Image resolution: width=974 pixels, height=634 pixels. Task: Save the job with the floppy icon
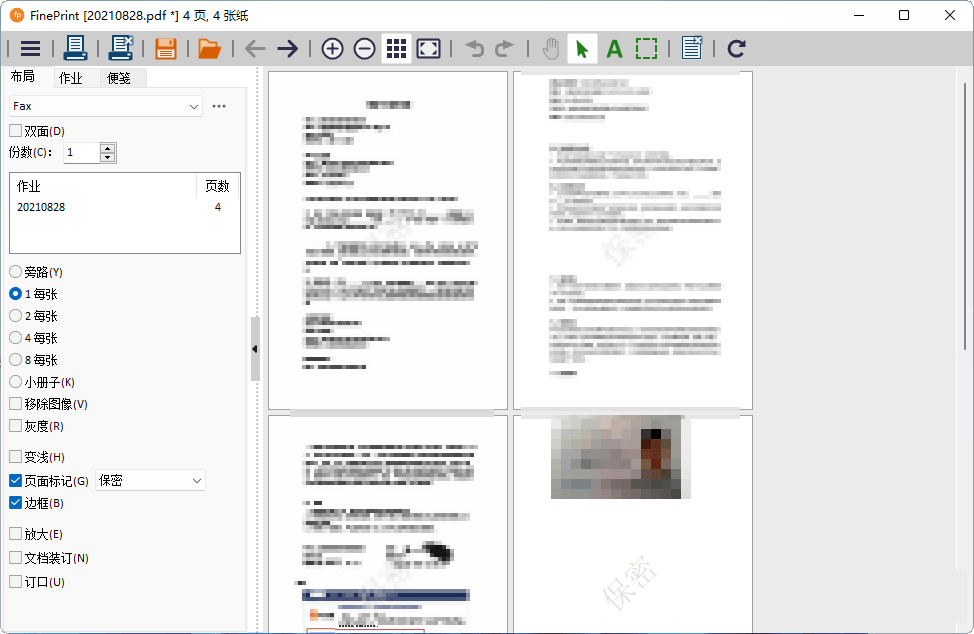coord(166,48)
